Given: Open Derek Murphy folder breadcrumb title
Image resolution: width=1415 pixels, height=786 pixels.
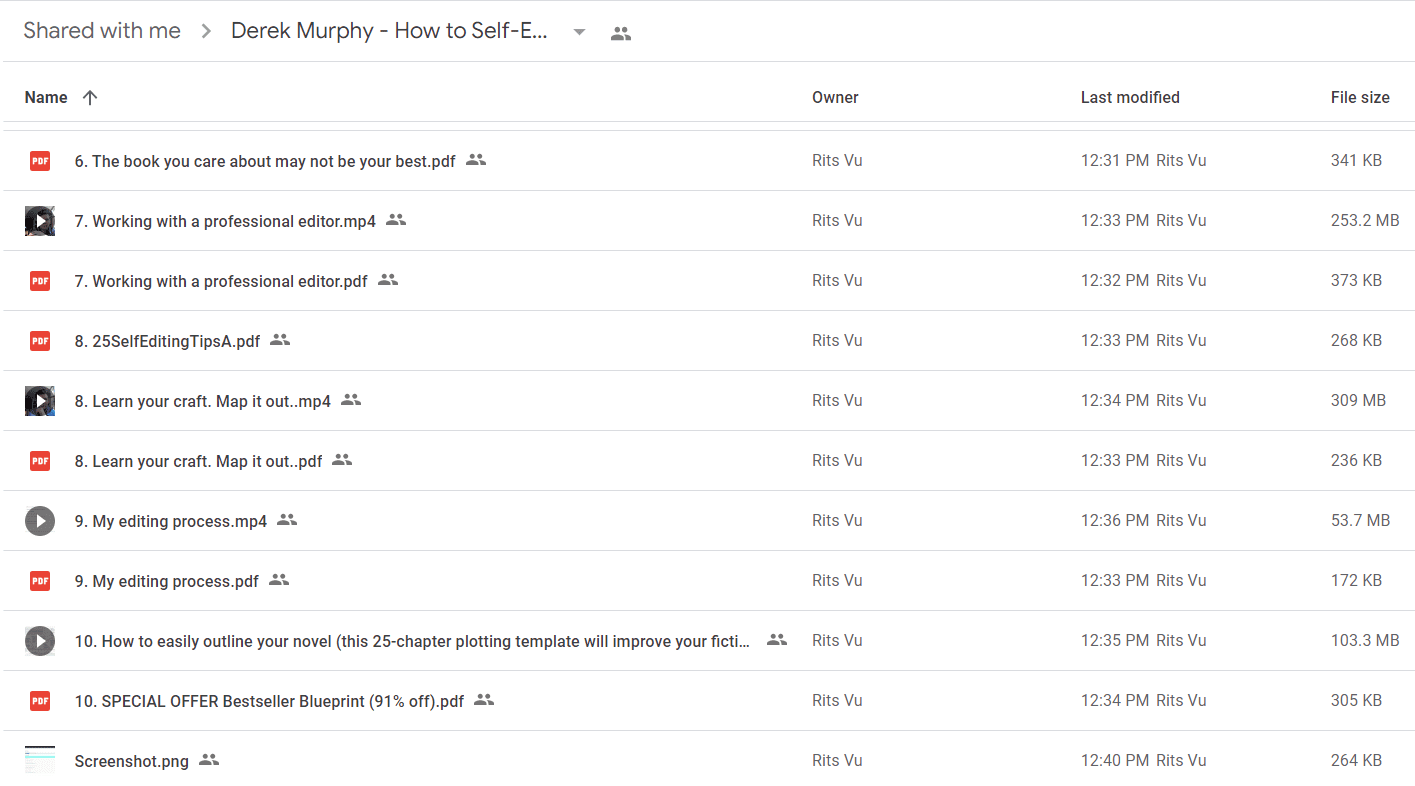Looking at the screenshot, I should click(x=389, y=31).
